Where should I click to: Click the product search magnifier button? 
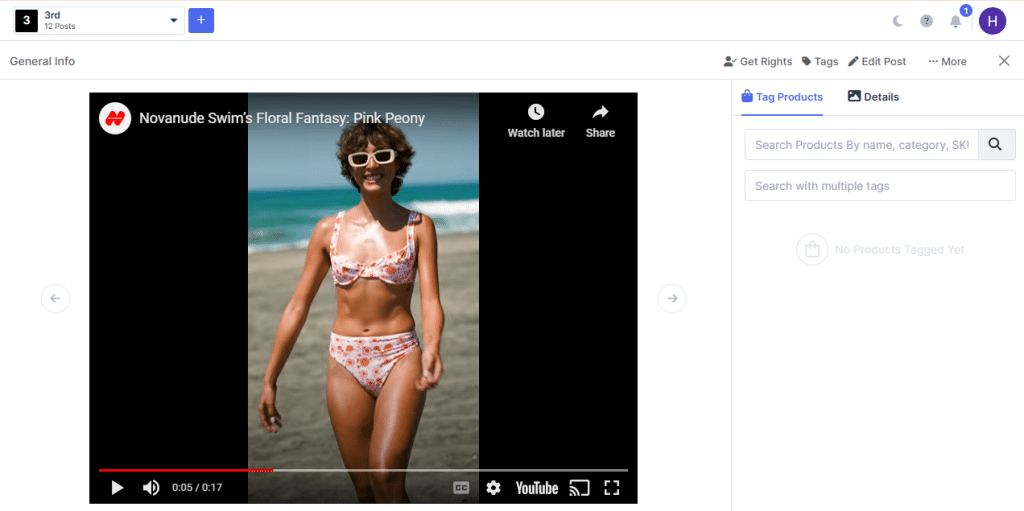(996, 145)
